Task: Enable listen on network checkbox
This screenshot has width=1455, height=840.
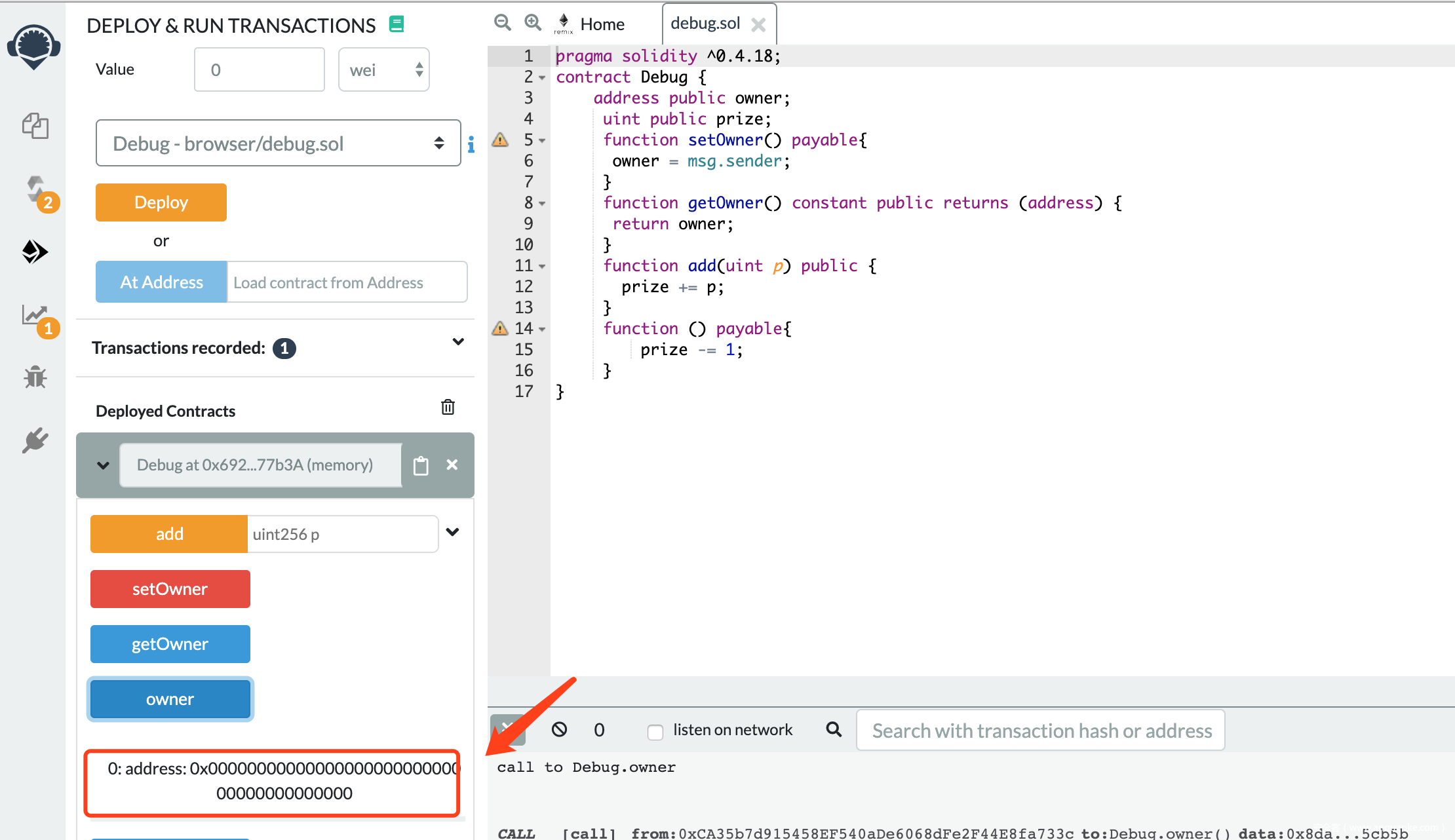Action: [x=655, y=731]
